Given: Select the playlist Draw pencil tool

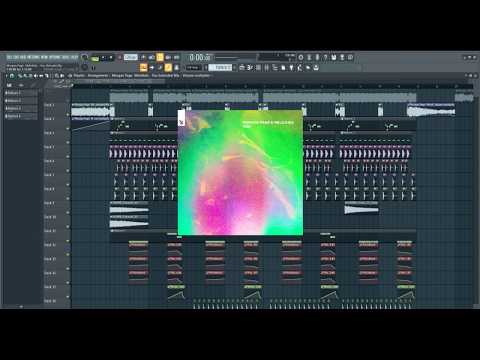Looking at the screenshot, I should coord(20,76).
